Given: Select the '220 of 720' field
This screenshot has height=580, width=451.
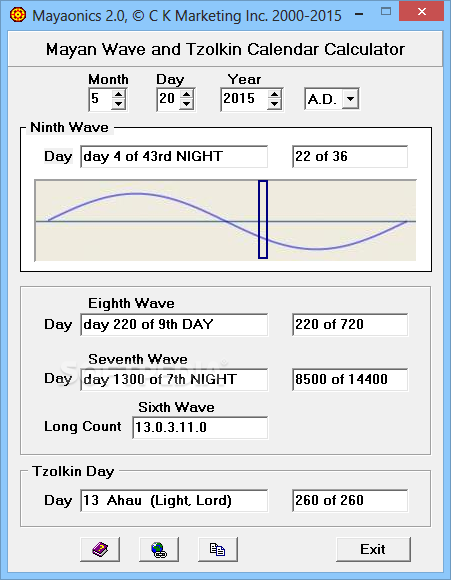Looking at the screenshot, I should [350, 324].
